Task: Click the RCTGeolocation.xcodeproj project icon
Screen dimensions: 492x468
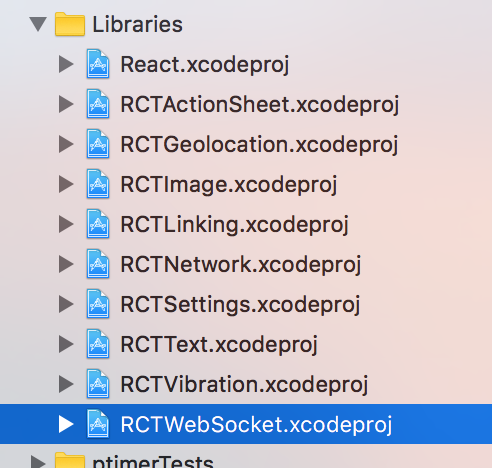Action: tap(98, 144)
